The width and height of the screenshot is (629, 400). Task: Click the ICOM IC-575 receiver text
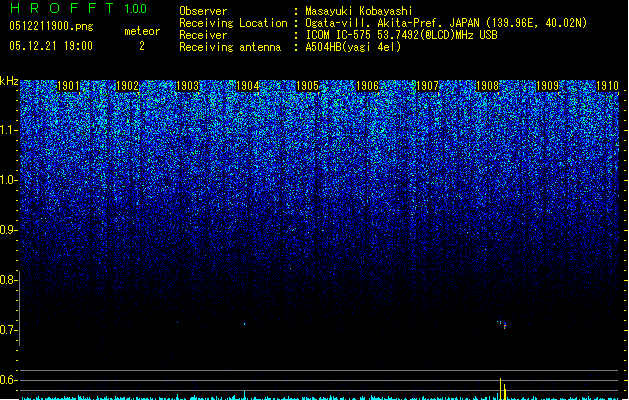(402, 35)
